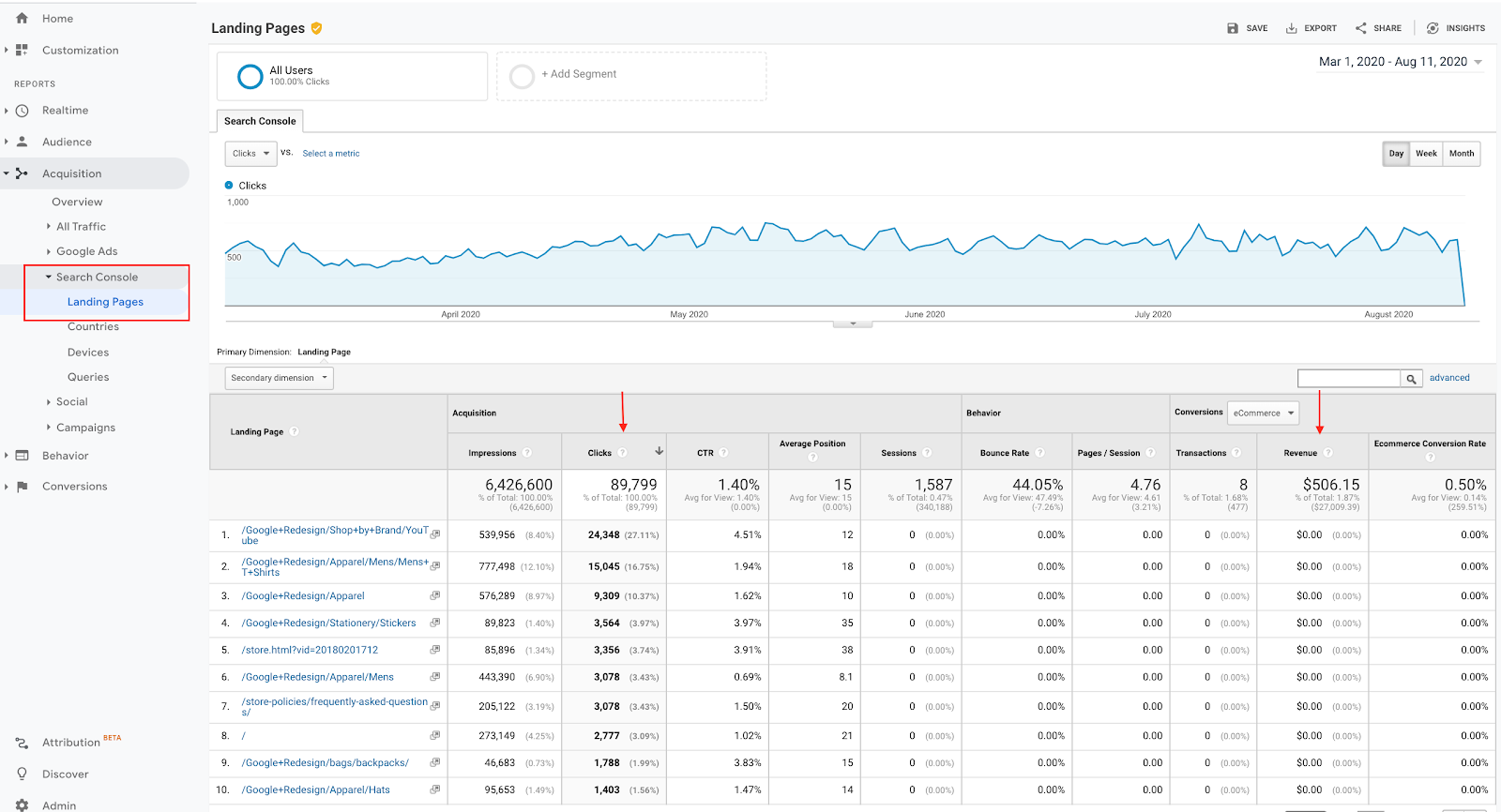
Task: Click the Discover lightbulb icon
Action: [23, 774]
